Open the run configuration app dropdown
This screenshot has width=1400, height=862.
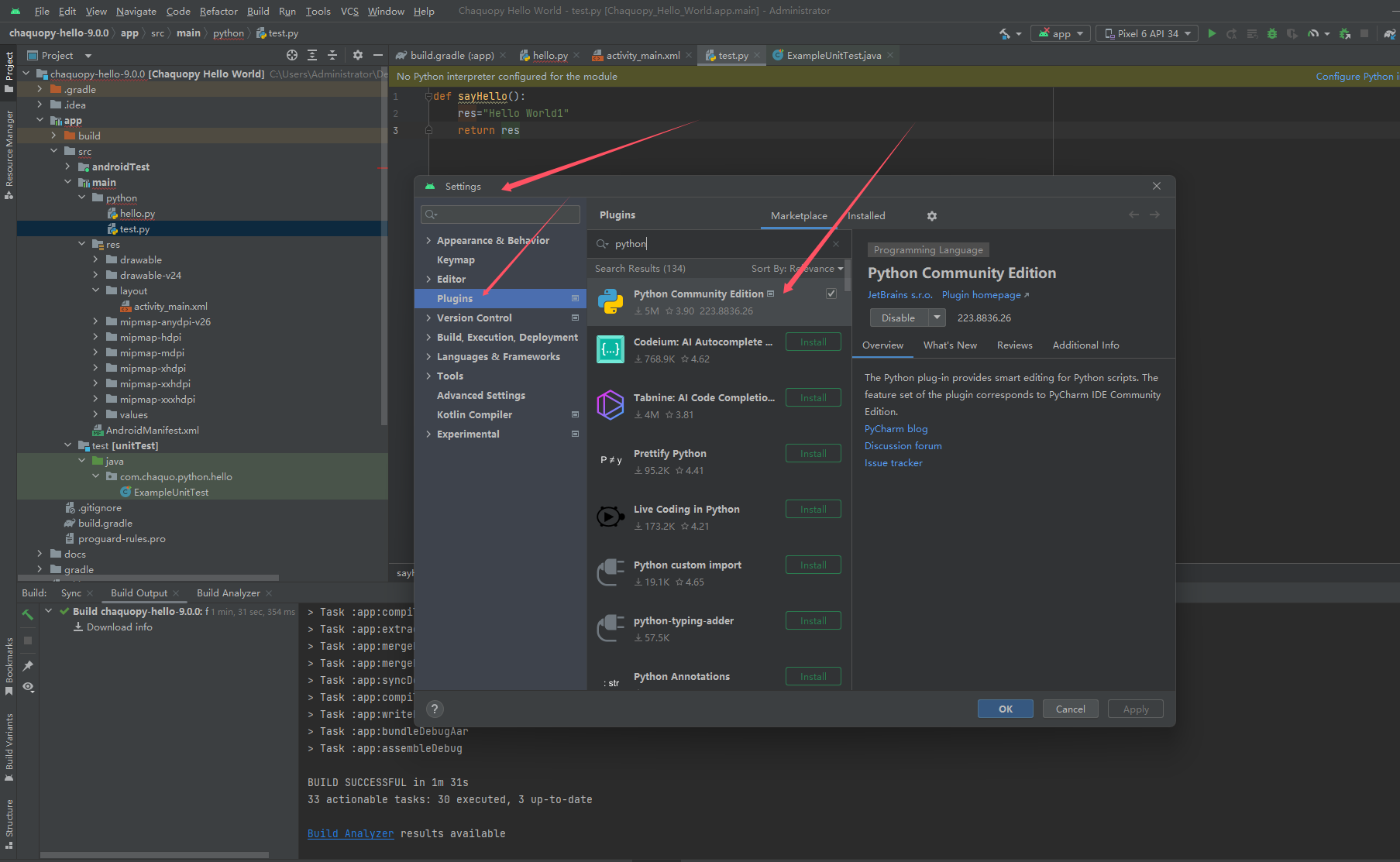pyautogui.click(x=1061, y=33)
